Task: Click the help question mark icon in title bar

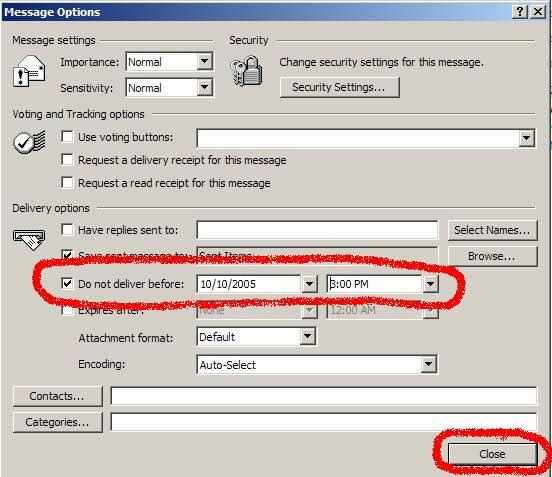Action: coord(520,12)
